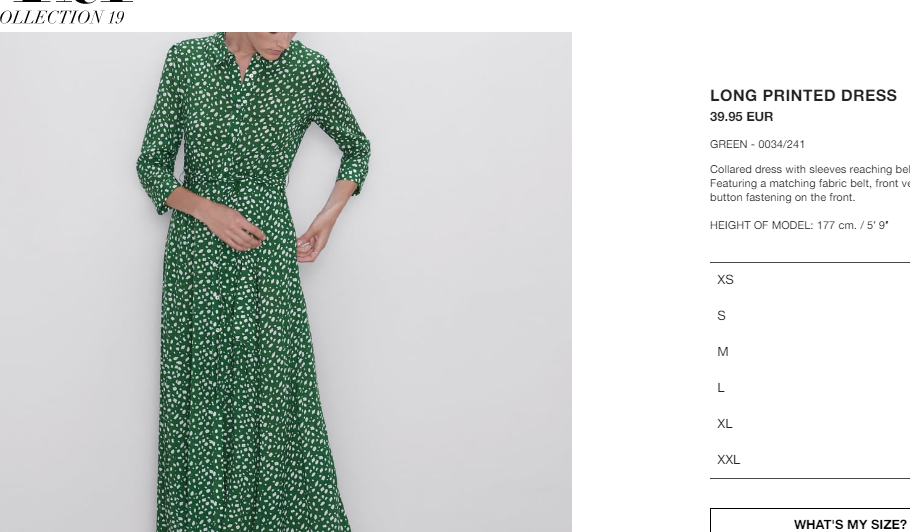This screenshot has width=910, height=532.
Task: Click the green dress product photo
Action: pos(286,282)
